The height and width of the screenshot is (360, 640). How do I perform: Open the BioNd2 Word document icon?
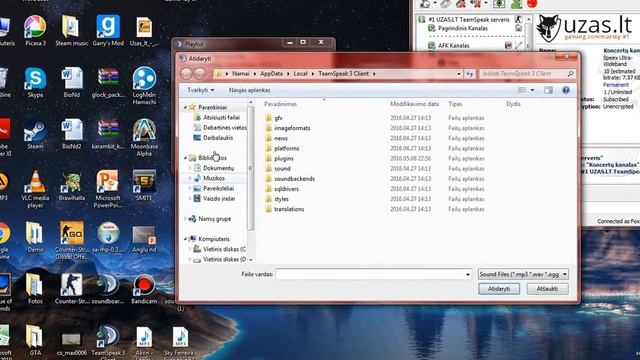coord(71,134)
